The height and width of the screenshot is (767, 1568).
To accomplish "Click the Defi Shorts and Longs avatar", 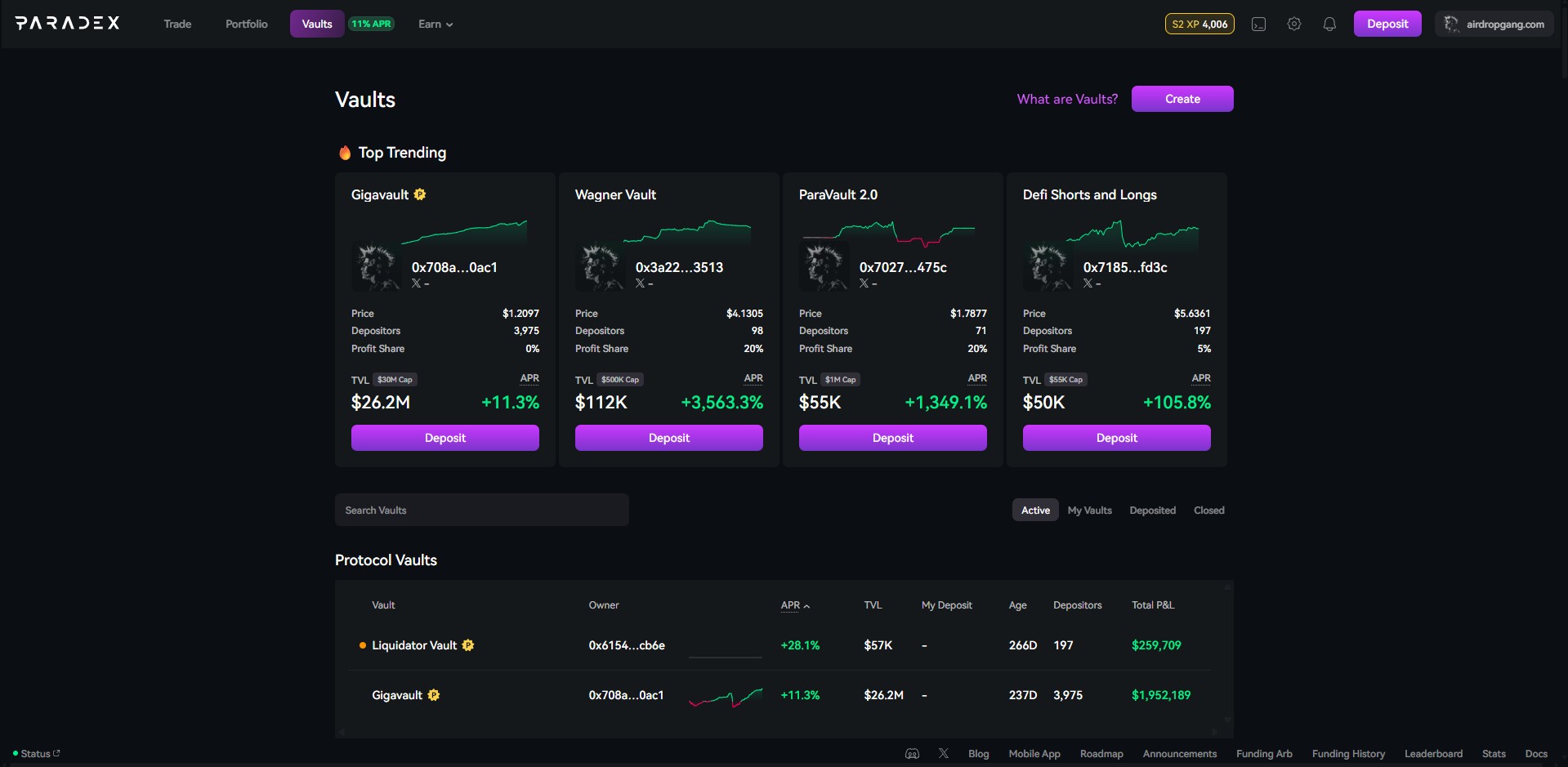I will coord(1048,266).
